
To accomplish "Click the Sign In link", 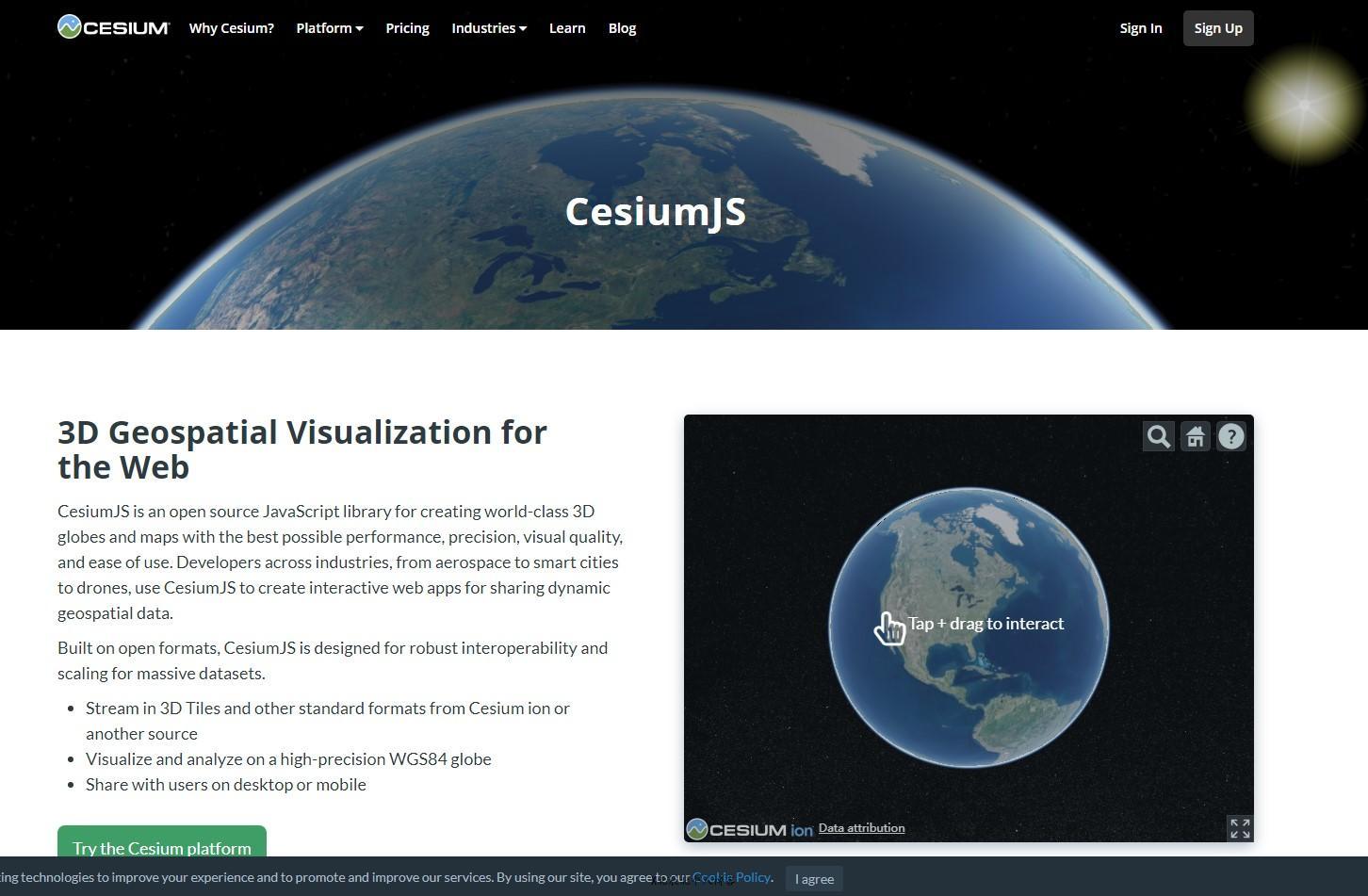I will point(1140,28).
